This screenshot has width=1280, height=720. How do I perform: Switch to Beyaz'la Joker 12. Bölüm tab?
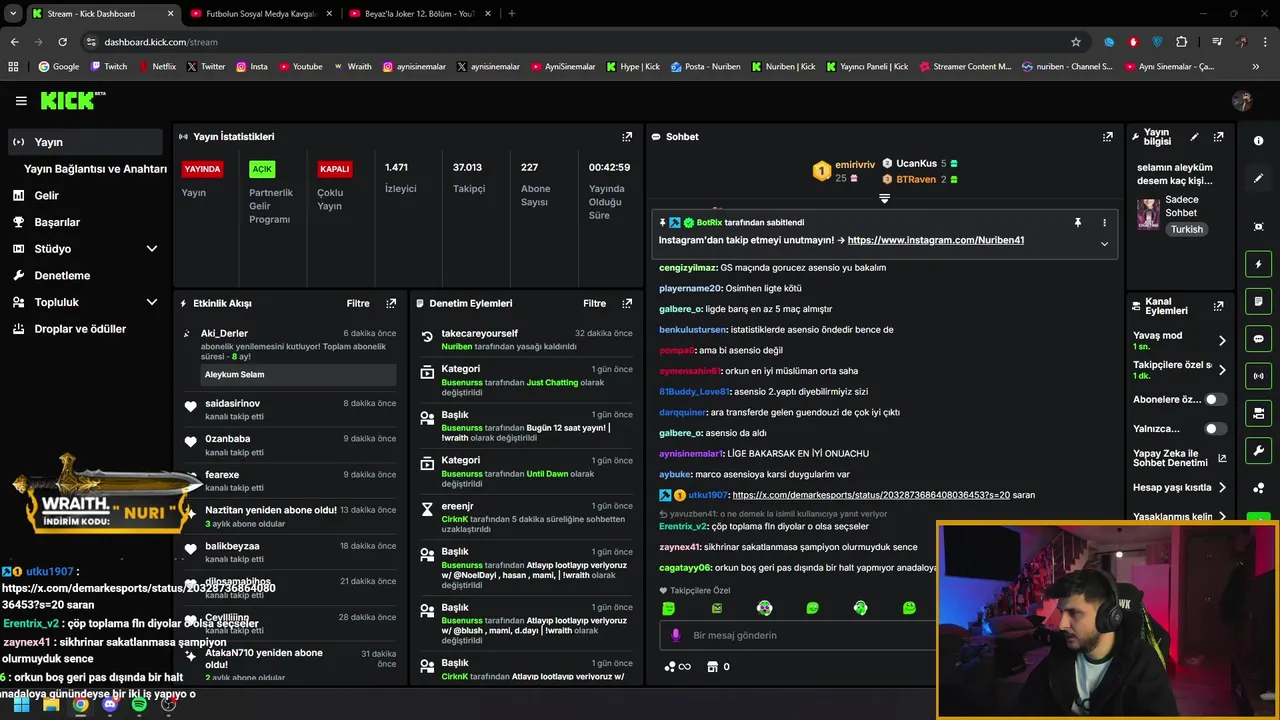coord(421,14)
